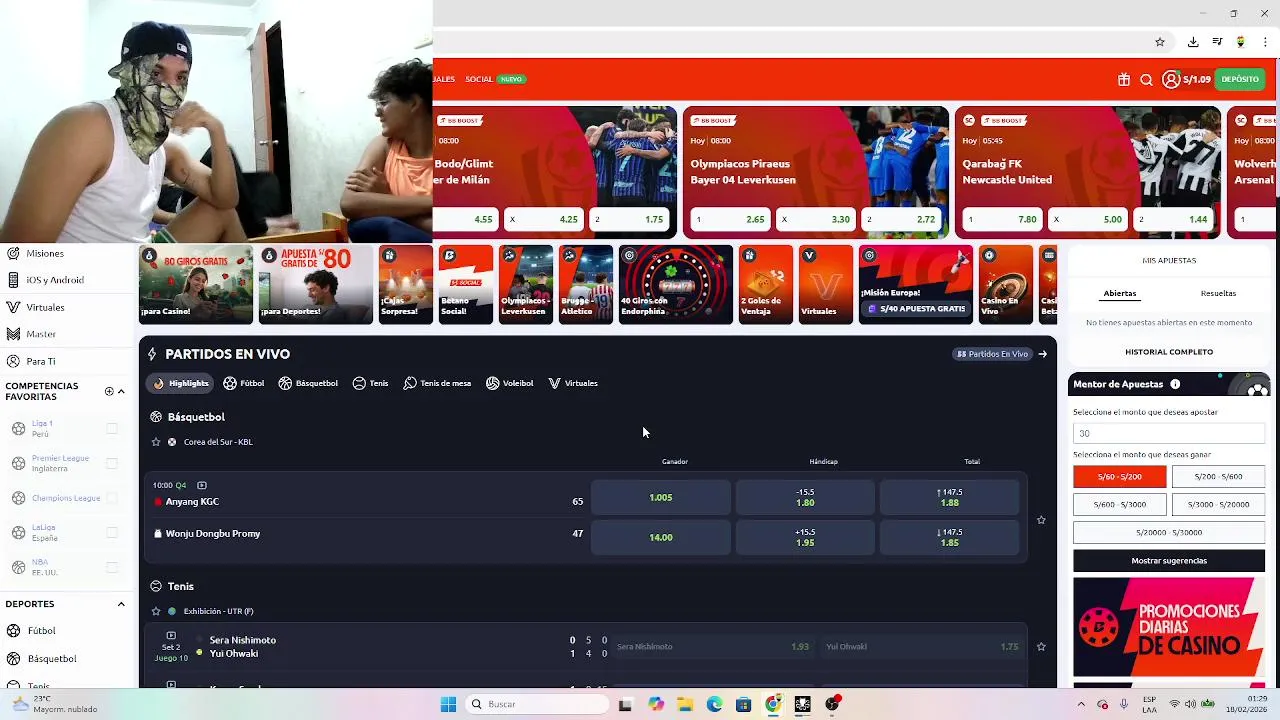The width and height of the screenshot is (1280, 720).
Task: Add a favorite competition with the plus icon
Action: click(109, 391)
